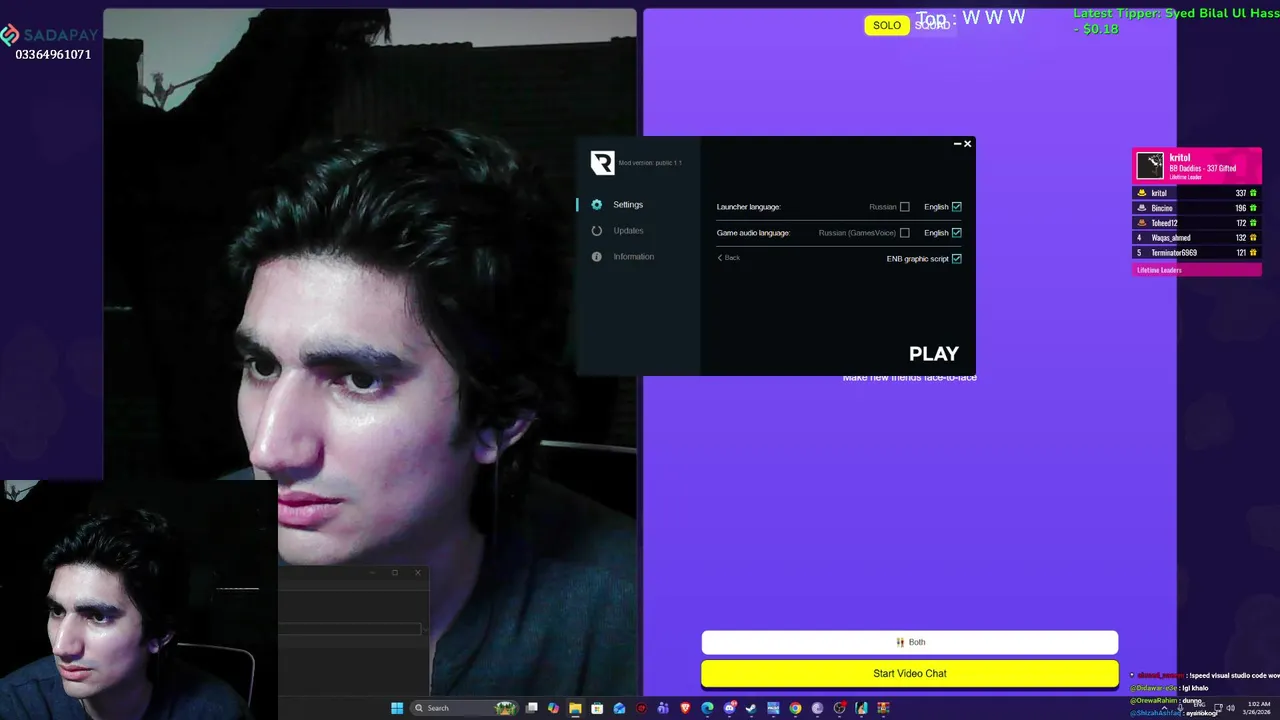Open Google Chrome from the taskbar
Image resolution: width=1280 pixels, height=720 pixels.
pyautogui.click(x=795, y=708)
